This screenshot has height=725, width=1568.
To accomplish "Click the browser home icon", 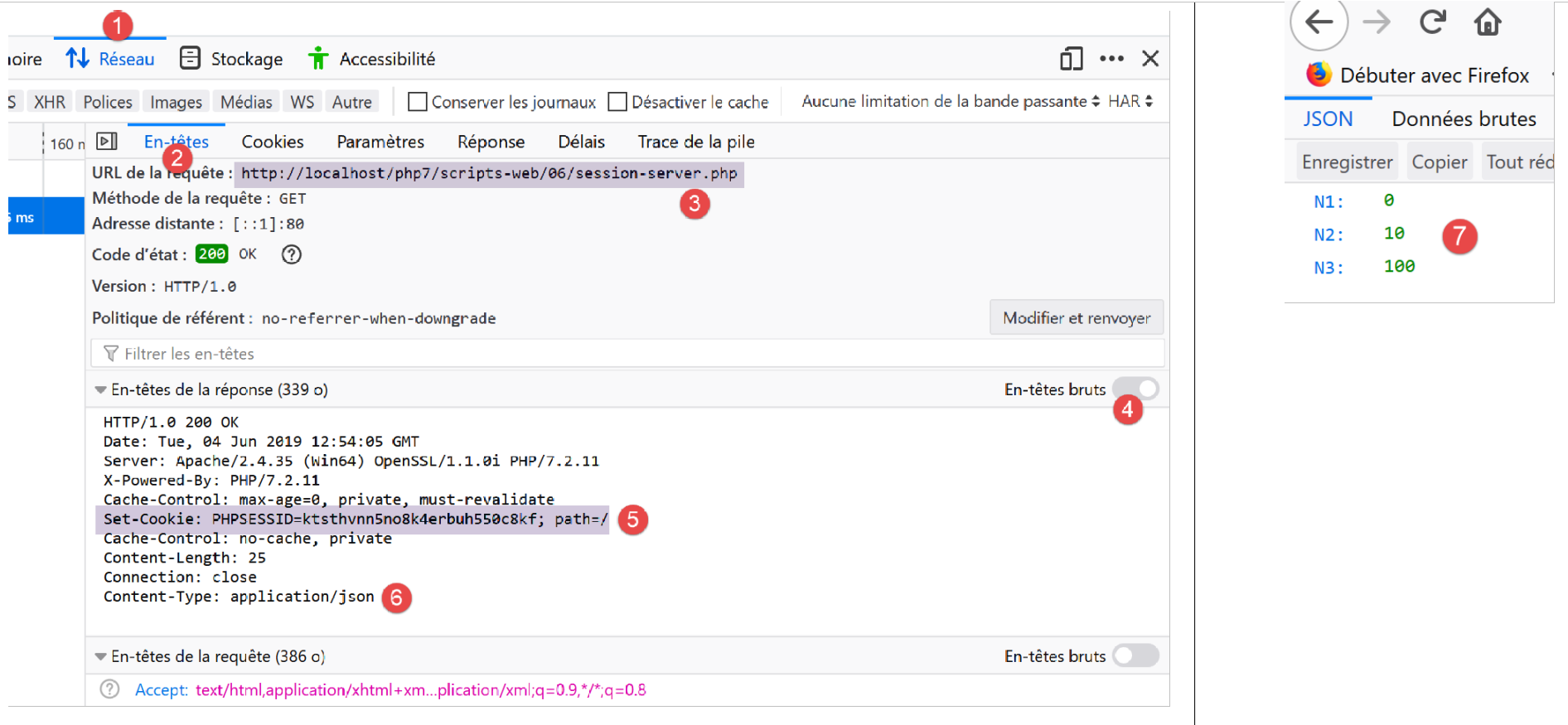I will 1488,22.
